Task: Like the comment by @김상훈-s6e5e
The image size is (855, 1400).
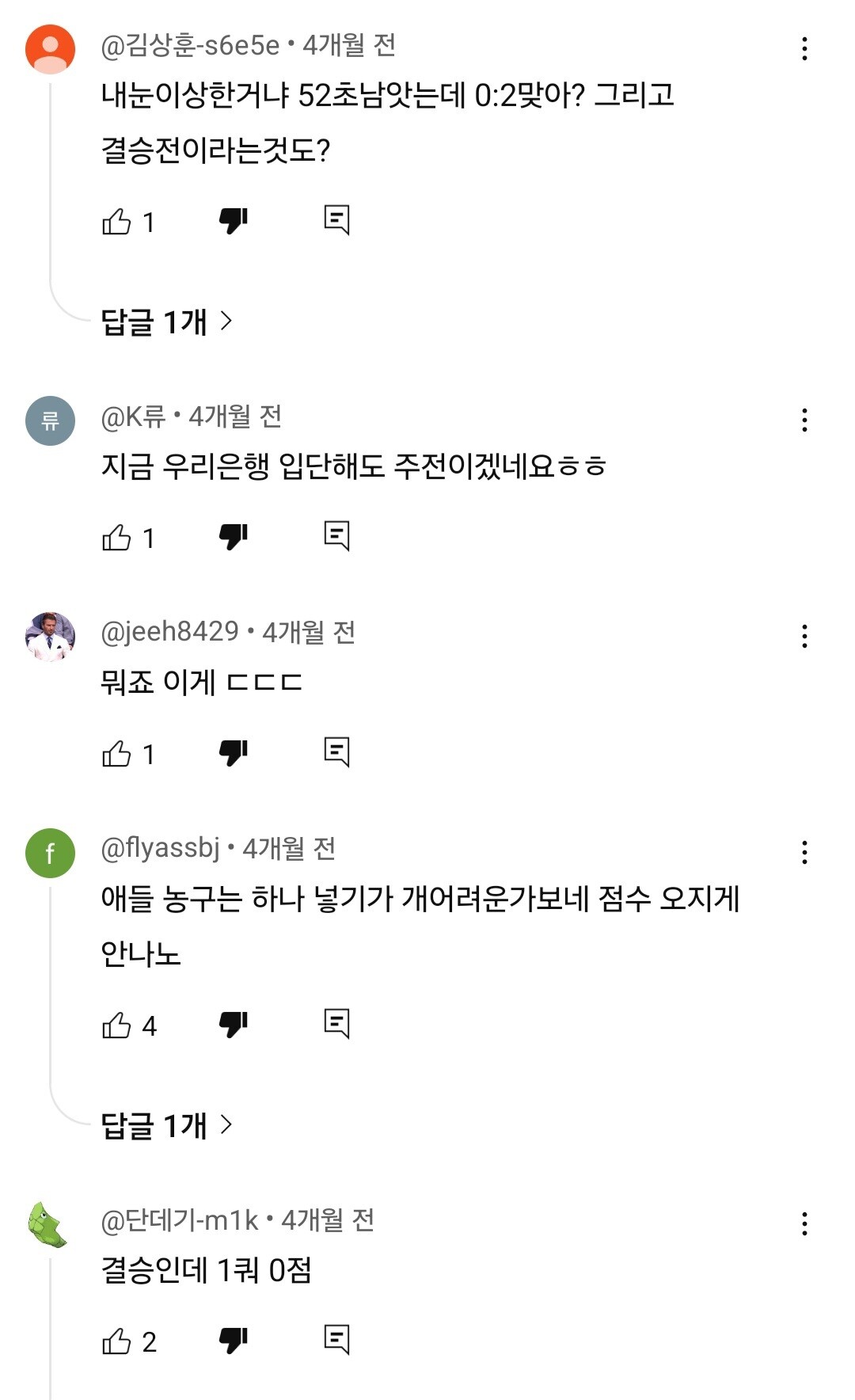Action: [116, 222]
